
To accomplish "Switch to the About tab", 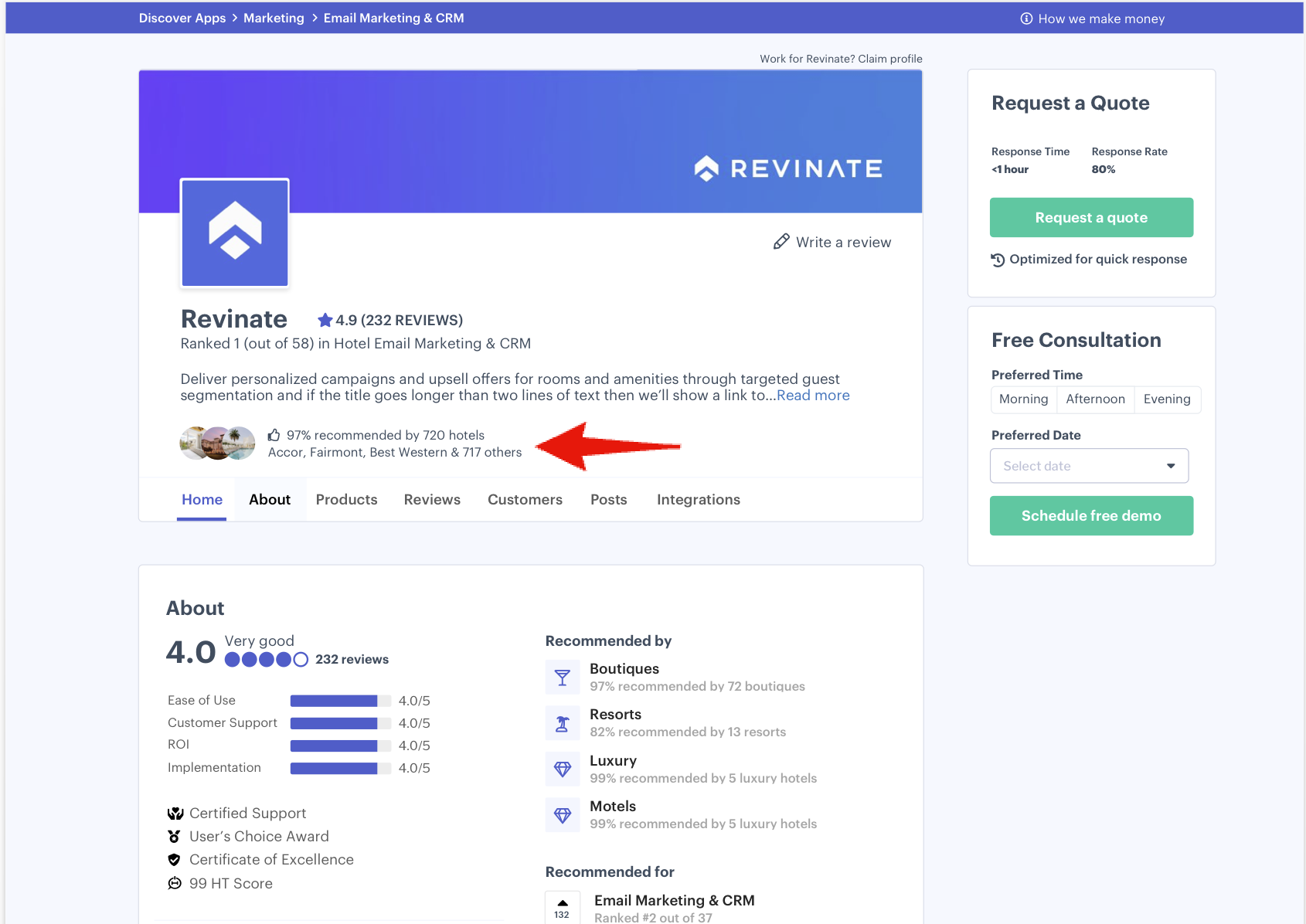I will [x=270, y=500].
